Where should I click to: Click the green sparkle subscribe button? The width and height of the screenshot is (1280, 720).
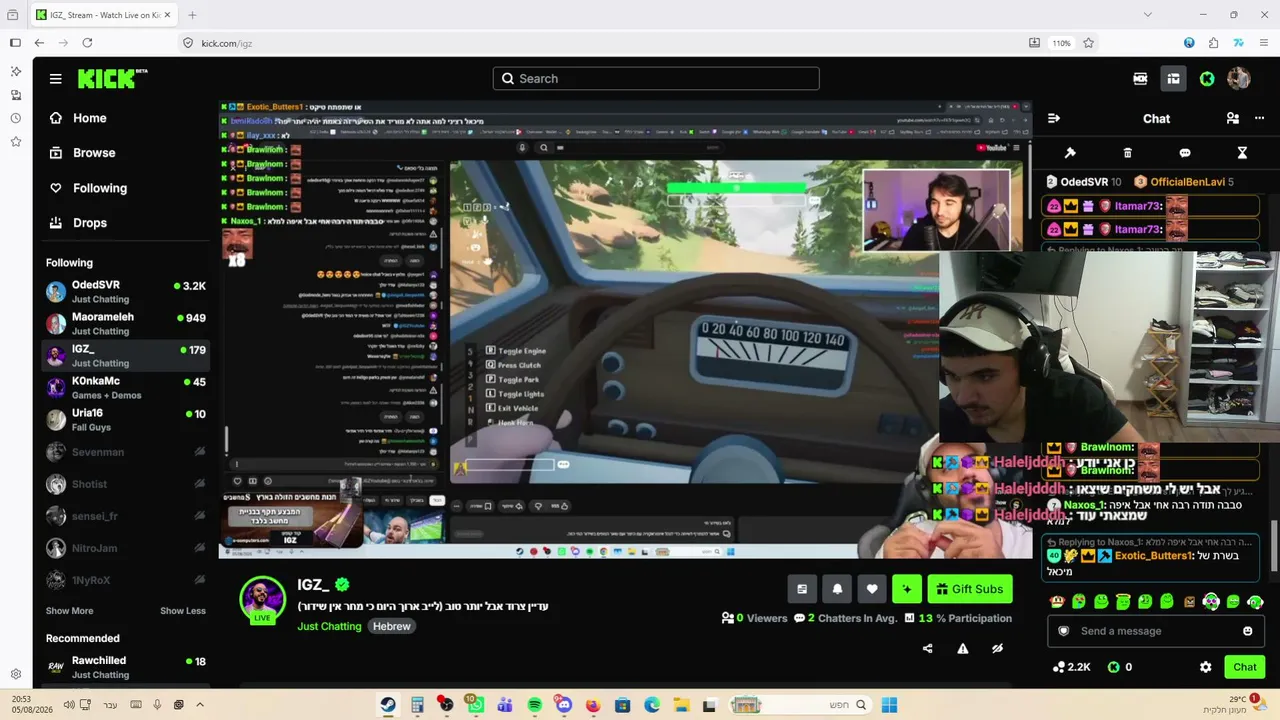pos(907,589)
